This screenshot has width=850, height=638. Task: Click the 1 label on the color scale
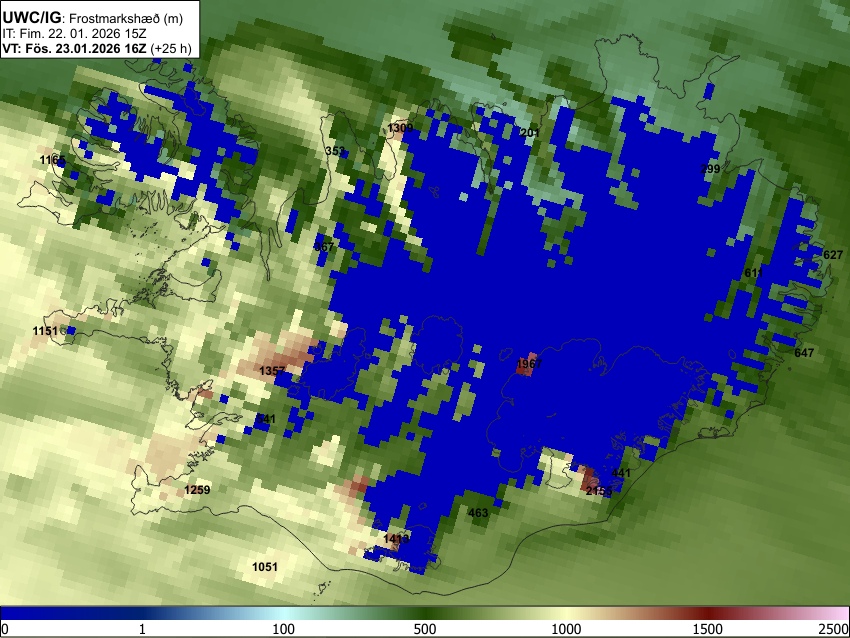pos(142,629)
